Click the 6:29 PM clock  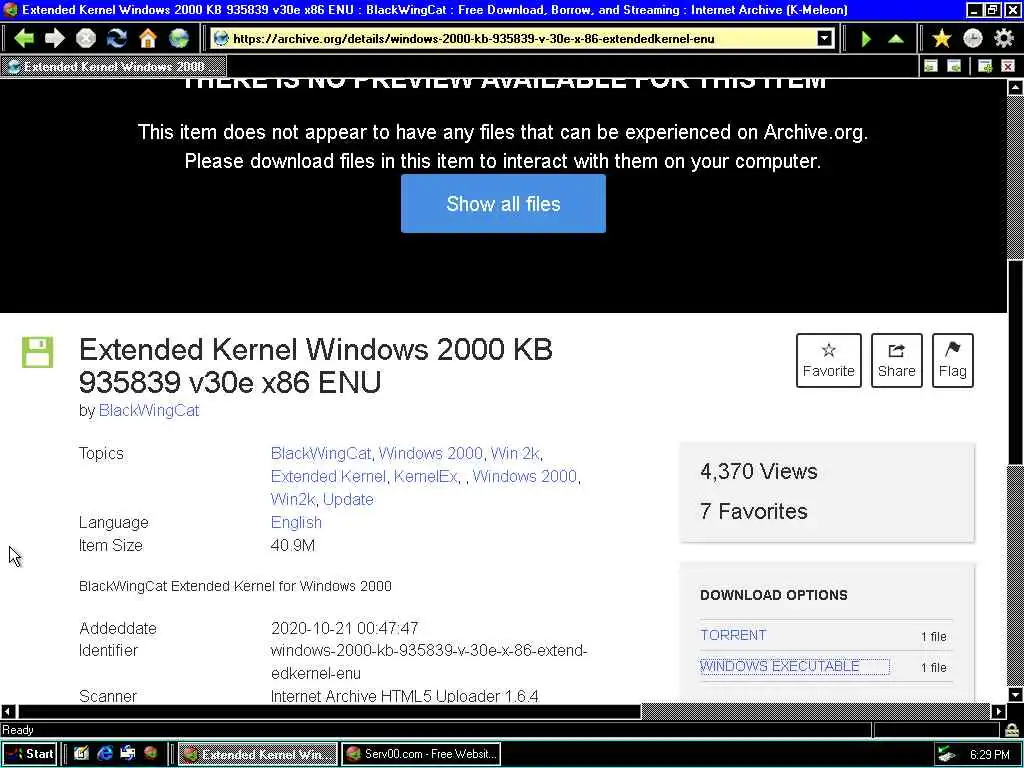coord(989,754)
